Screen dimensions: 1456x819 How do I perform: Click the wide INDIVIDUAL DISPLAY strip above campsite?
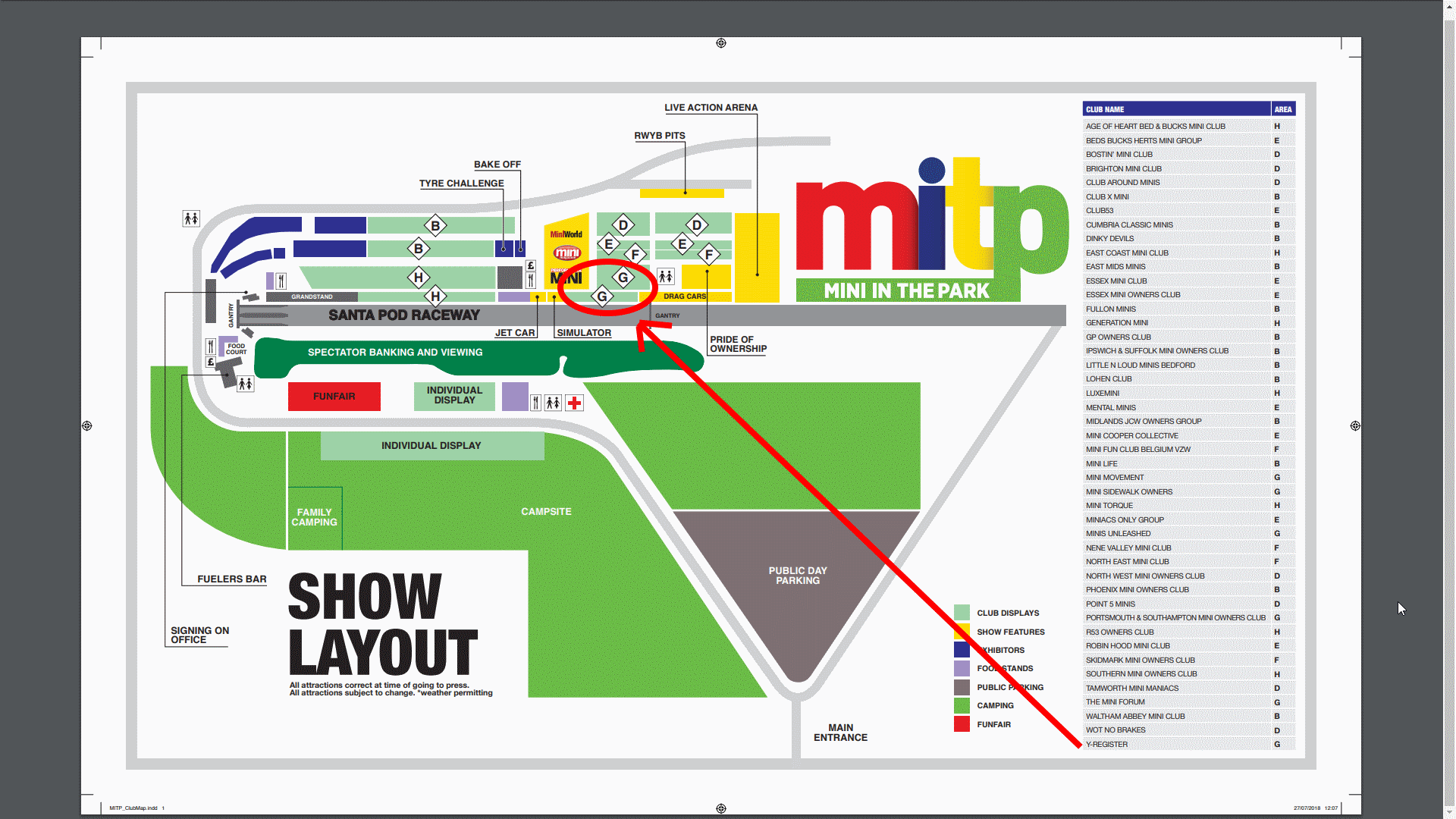pos(431,446)
